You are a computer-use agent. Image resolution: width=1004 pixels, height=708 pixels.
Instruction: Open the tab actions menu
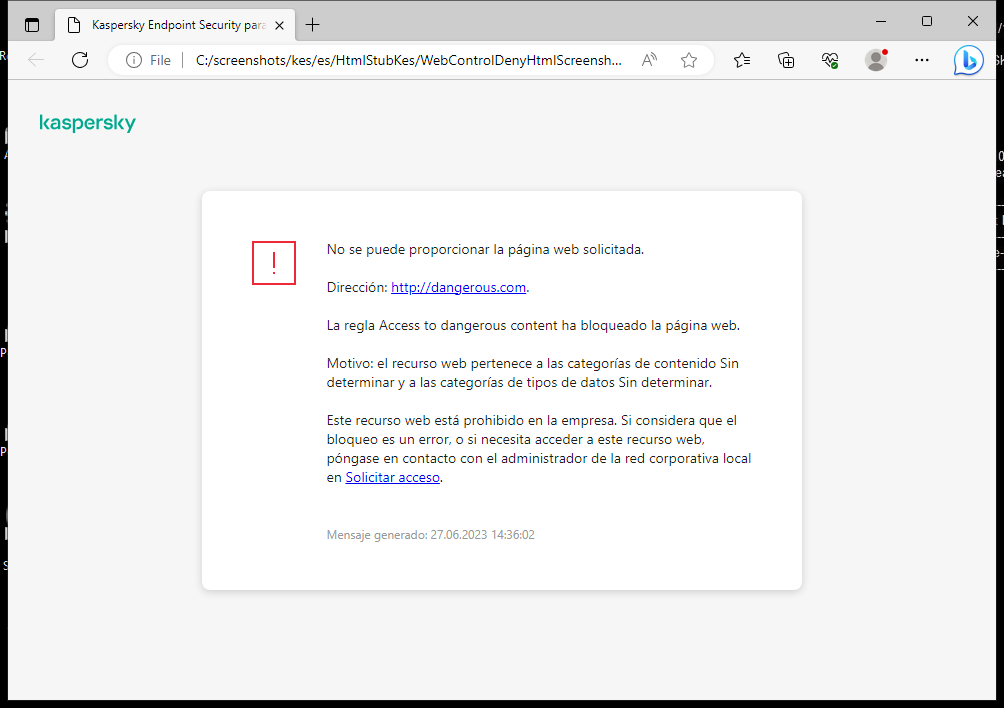[31, 24]
